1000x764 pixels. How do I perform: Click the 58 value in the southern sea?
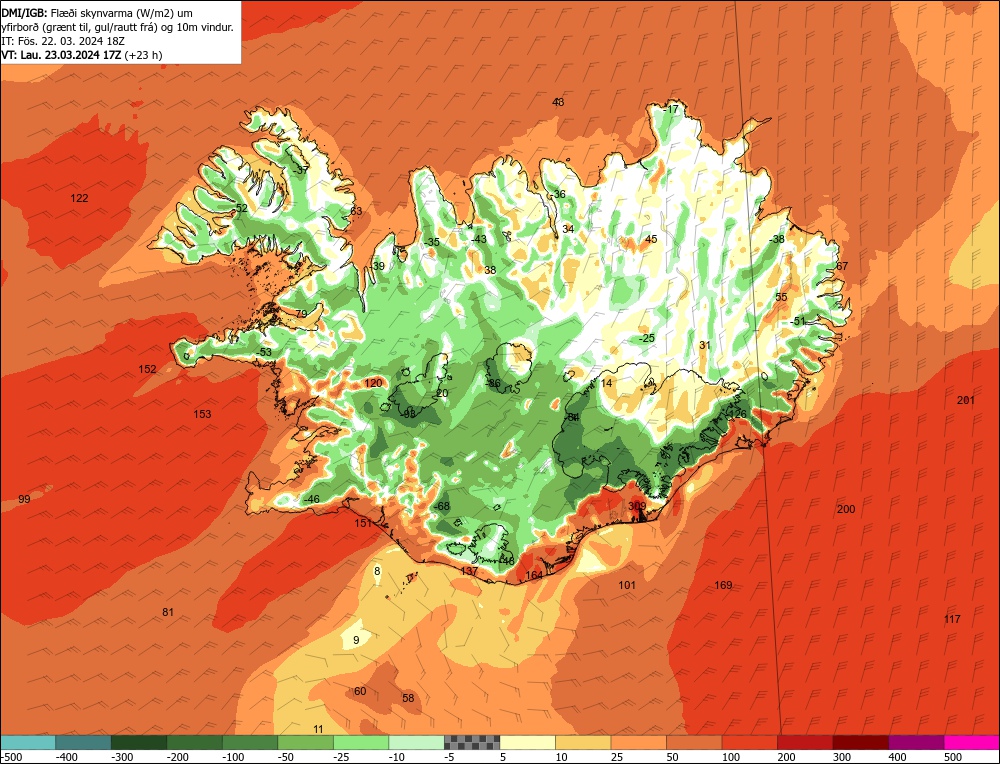pyautogui.click(x=408, y=698)
